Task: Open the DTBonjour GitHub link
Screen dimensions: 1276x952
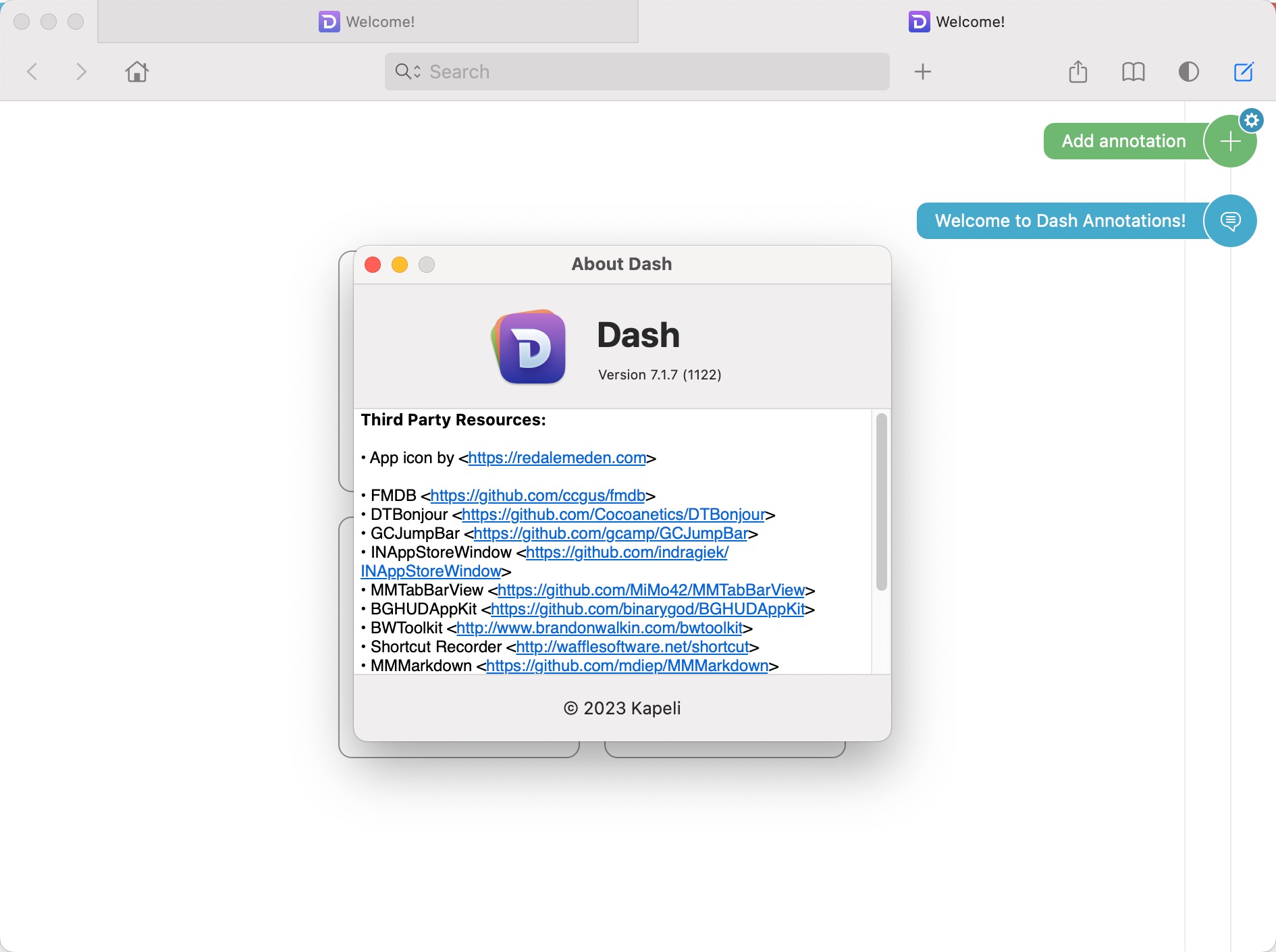Action: click(614, 514)
